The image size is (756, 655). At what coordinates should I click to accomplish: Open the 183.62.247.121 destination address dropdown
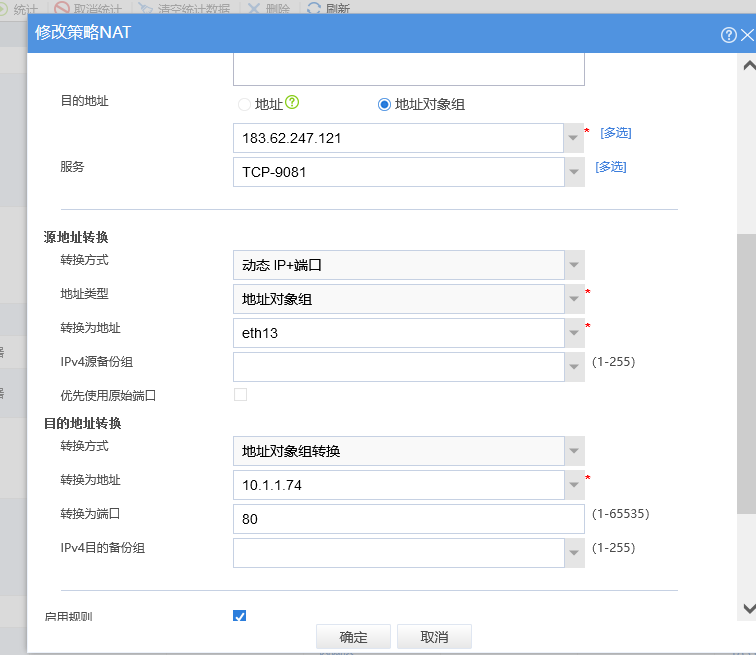573,138
